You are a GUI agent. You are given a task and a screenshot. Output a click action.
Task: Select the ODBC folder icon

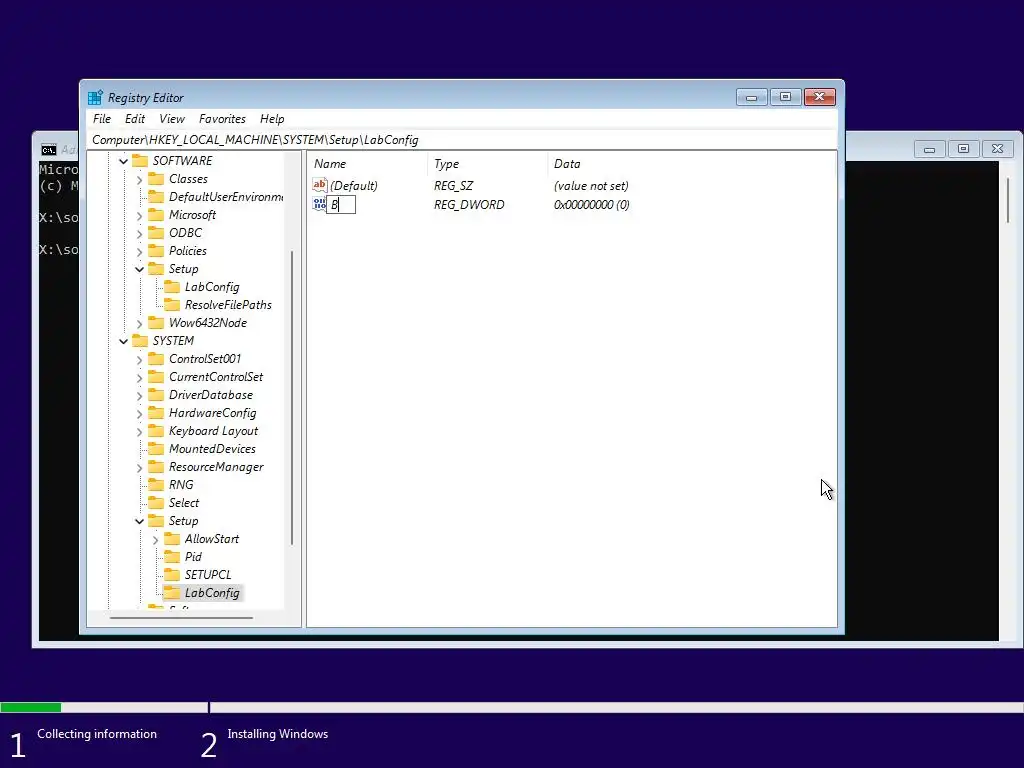(156, 232)
